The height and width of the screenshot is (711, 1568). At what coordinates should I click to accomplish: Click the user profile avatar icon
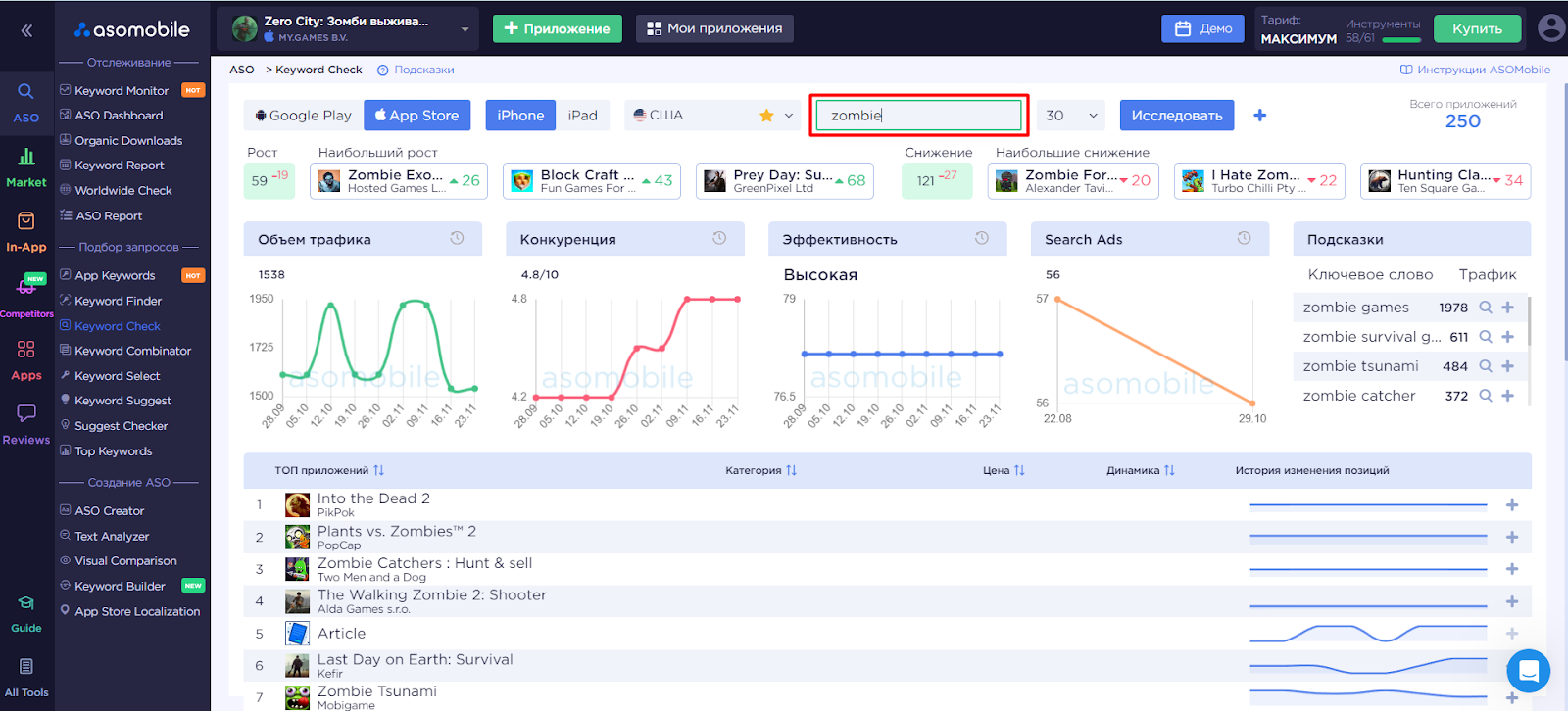click(x=1550, y=28)
